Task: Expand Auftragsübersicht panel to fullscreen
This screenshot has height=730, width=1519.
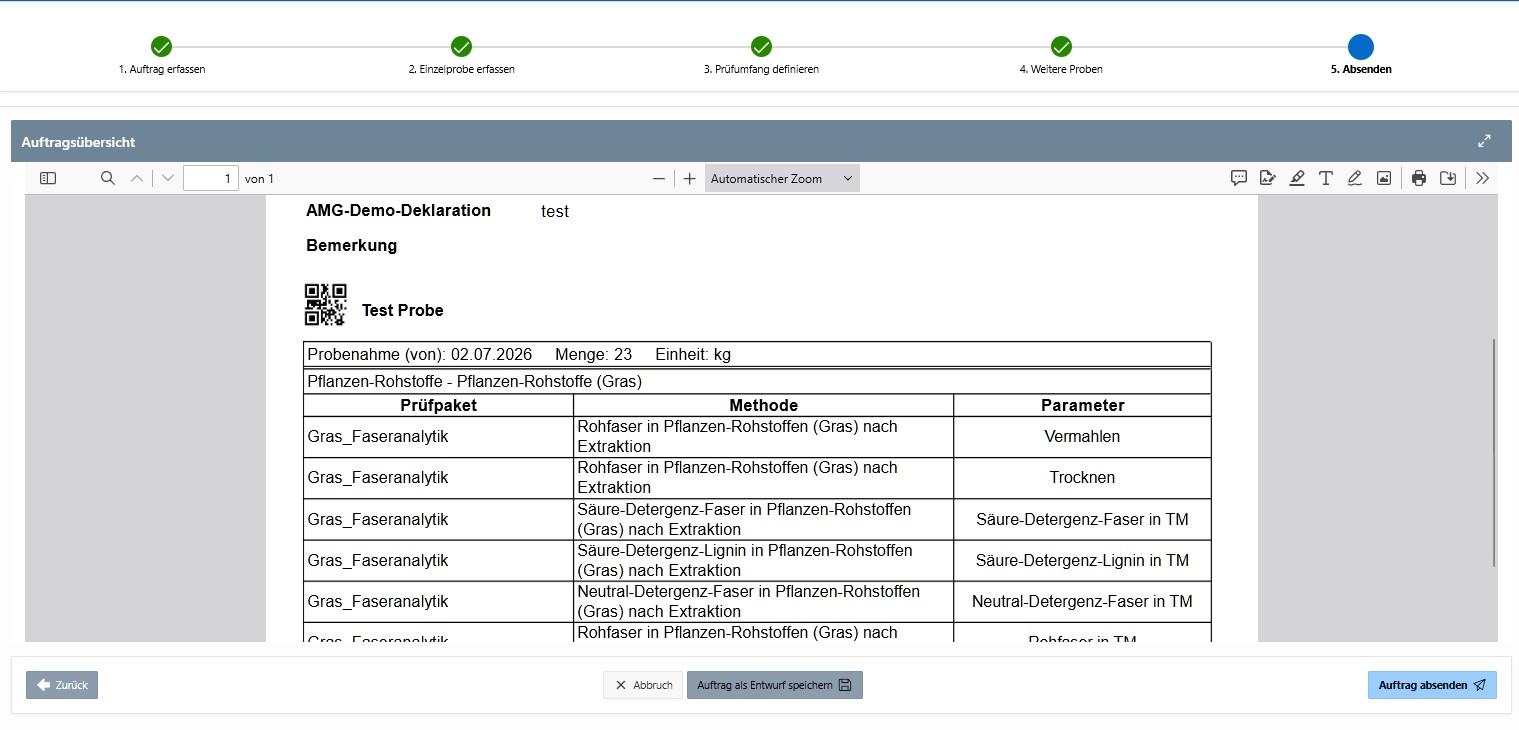Action: click(x=1484, y=141)
